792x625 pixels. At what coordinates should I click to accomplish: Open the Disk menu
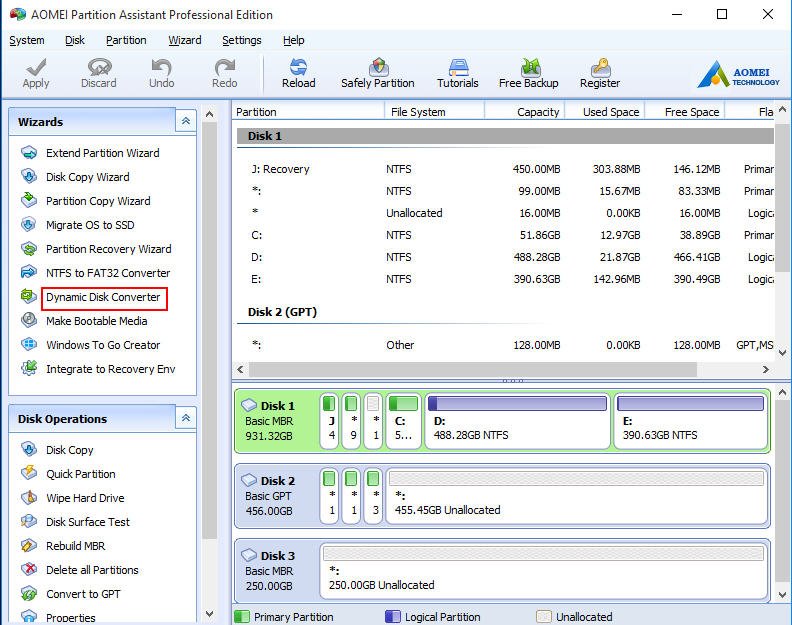[x=75, y=40]
